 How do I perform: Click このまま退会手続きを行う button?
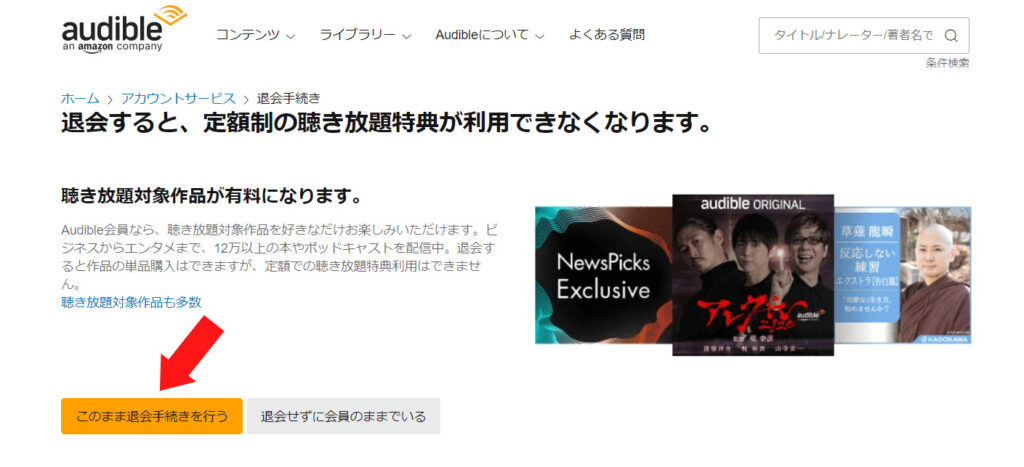tap(152, 416)
